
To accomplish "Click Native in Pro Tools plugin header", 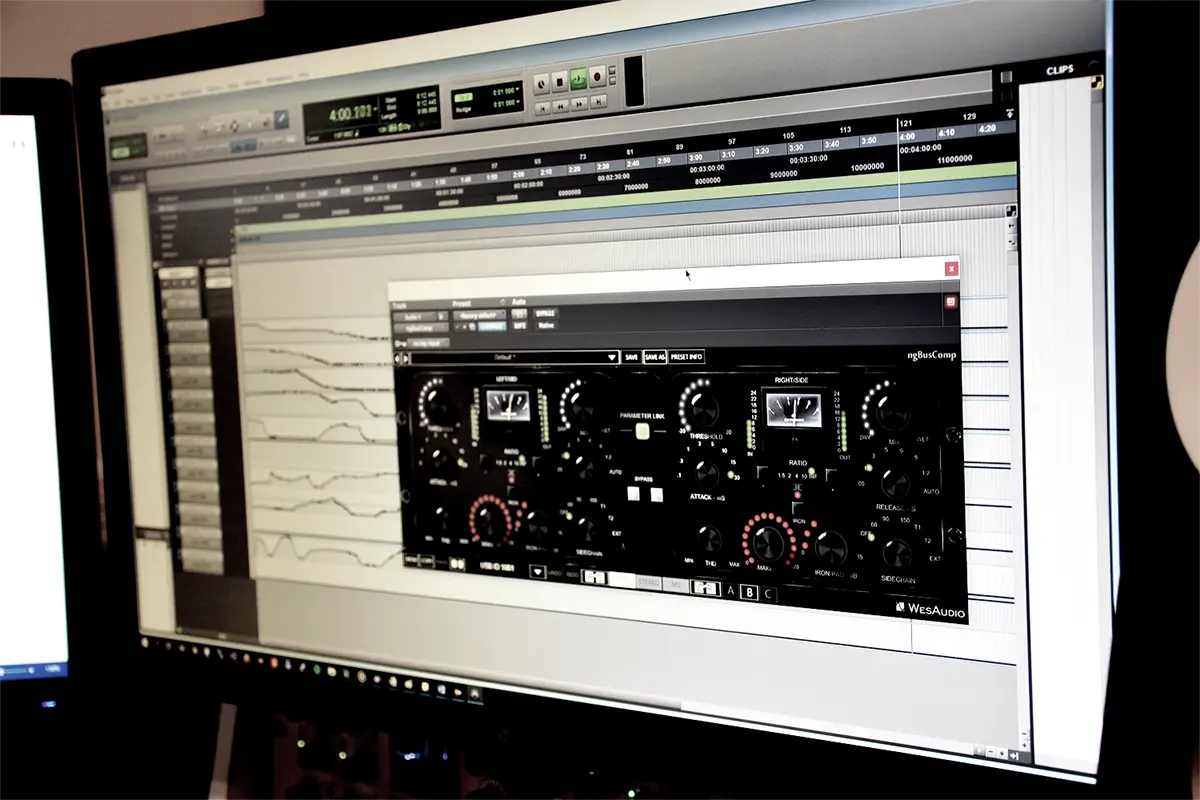I will [x=546, y=325].
